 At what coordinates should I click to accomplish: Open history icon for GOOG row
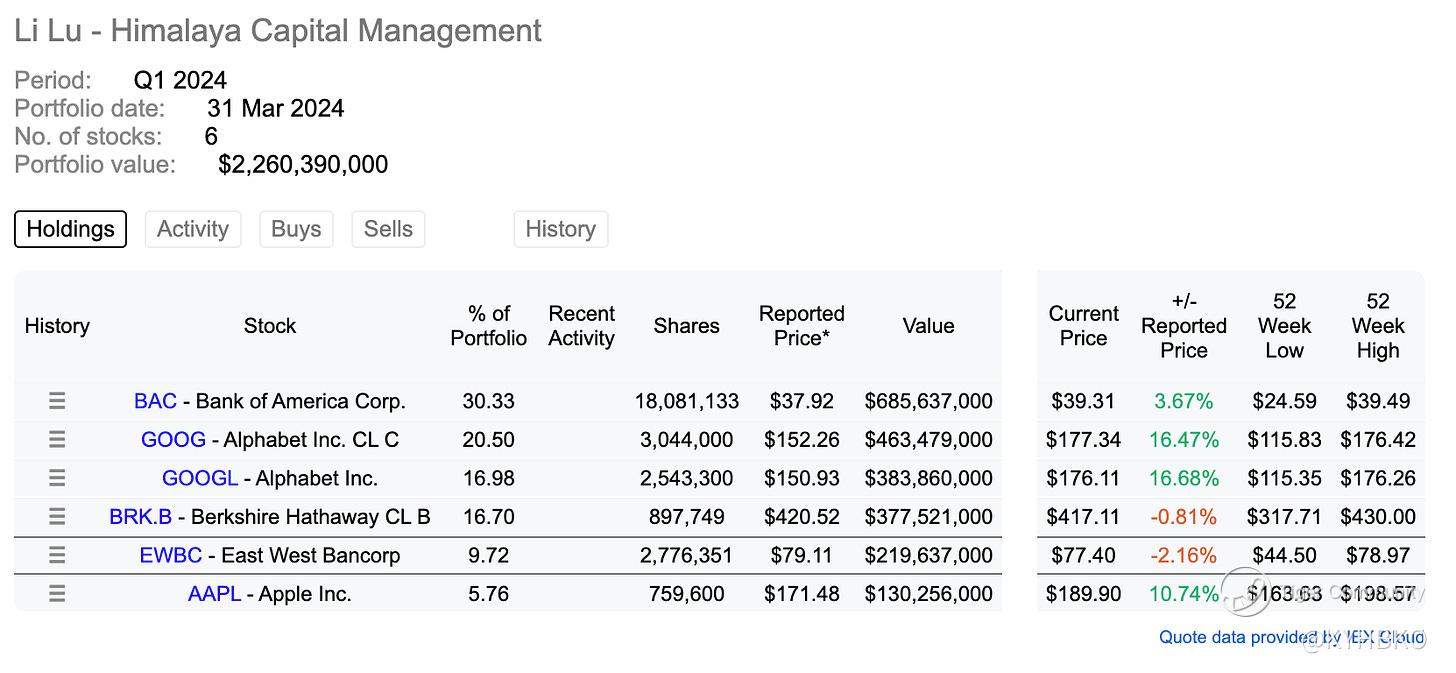[57, 440]
